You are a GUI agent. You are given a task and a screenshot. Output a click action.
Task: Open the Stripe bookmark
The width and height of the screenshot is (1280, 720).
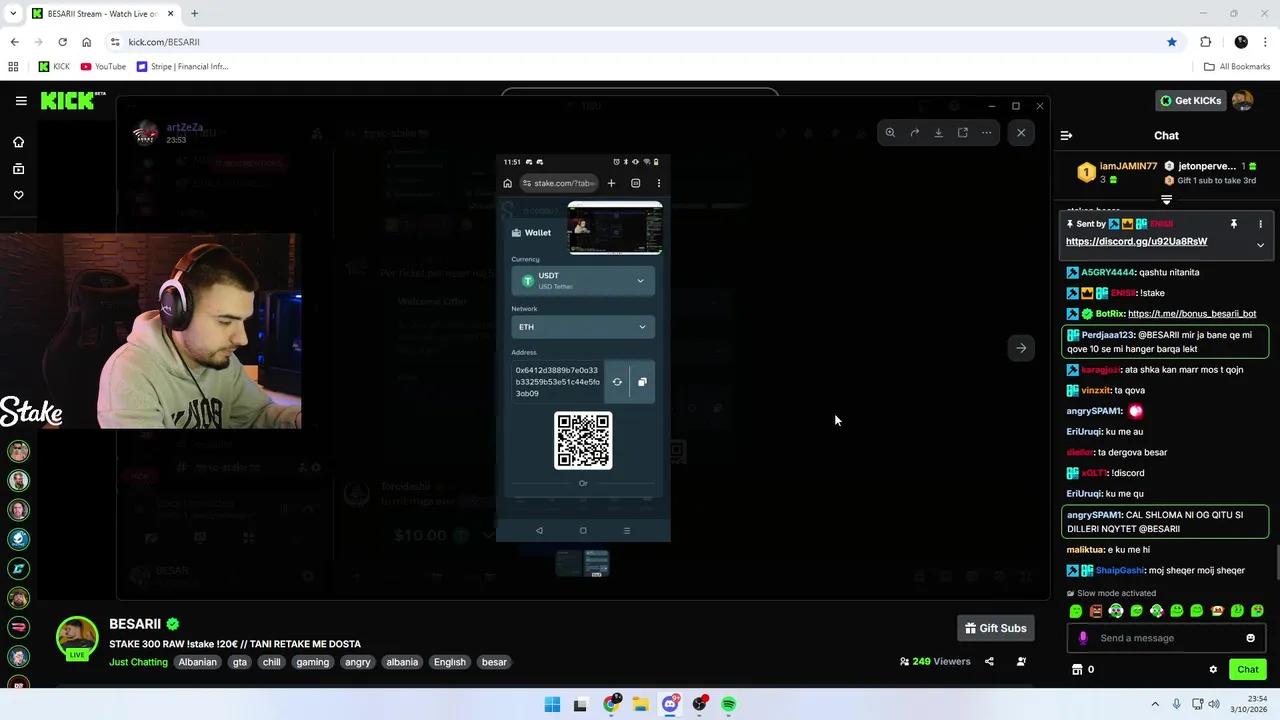[x=182, y=67]
